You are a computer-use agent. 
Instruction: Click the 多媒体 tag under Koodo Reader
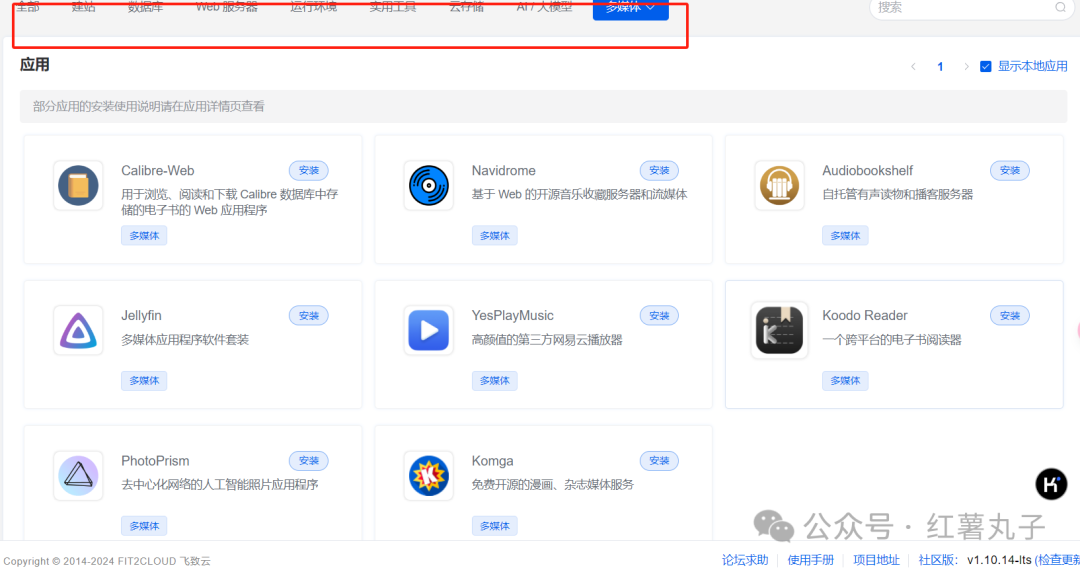coord(845,381)
